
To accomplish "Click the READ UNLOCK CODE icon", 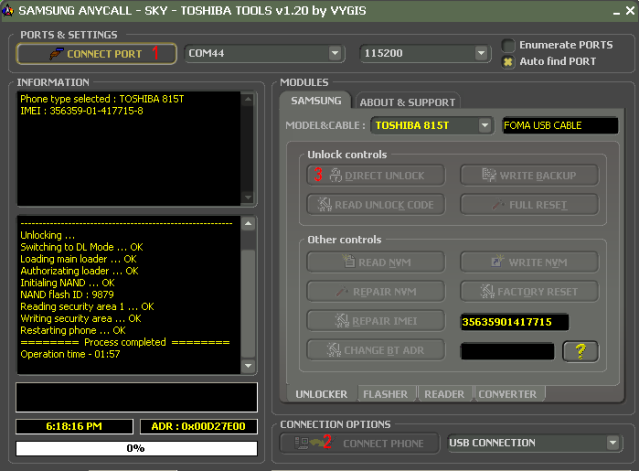I will coord(325,204).
